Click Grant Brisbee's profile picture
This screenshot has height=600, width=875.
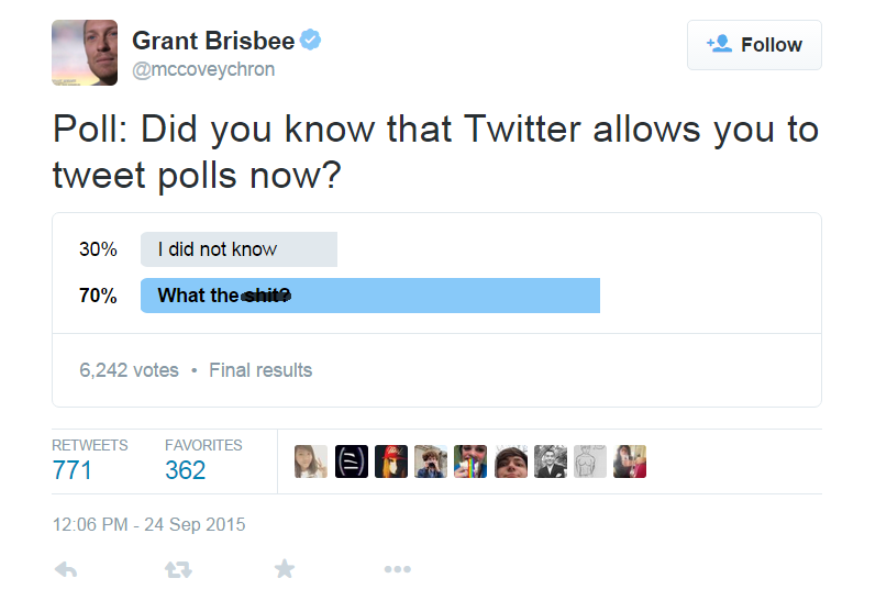(85, 53)
